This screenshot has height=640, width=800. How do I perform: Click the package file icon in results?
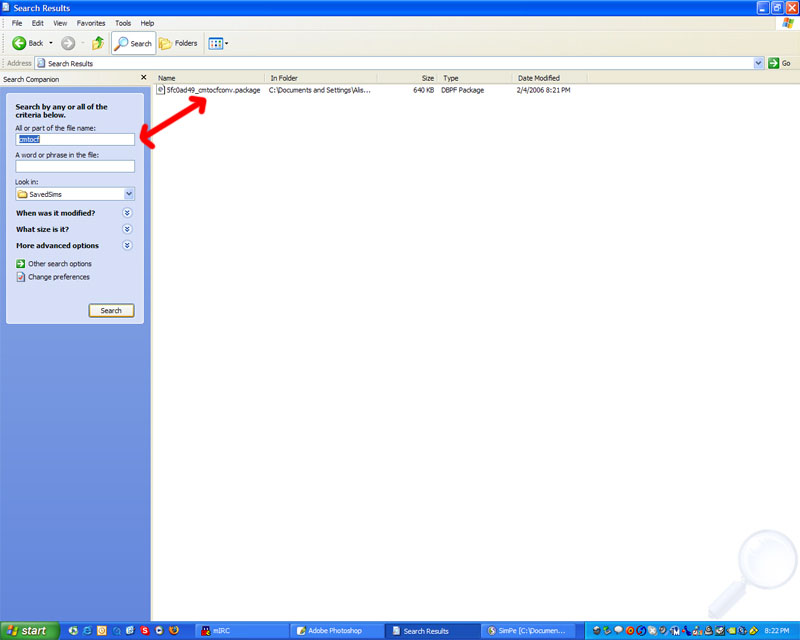[161, 90]
